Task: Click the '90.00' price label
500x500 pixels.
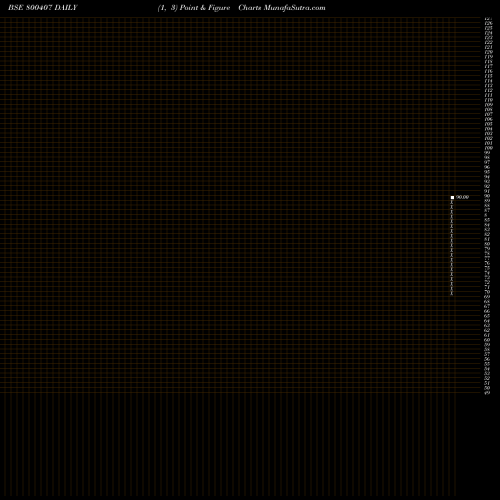Action: (462, 197)
